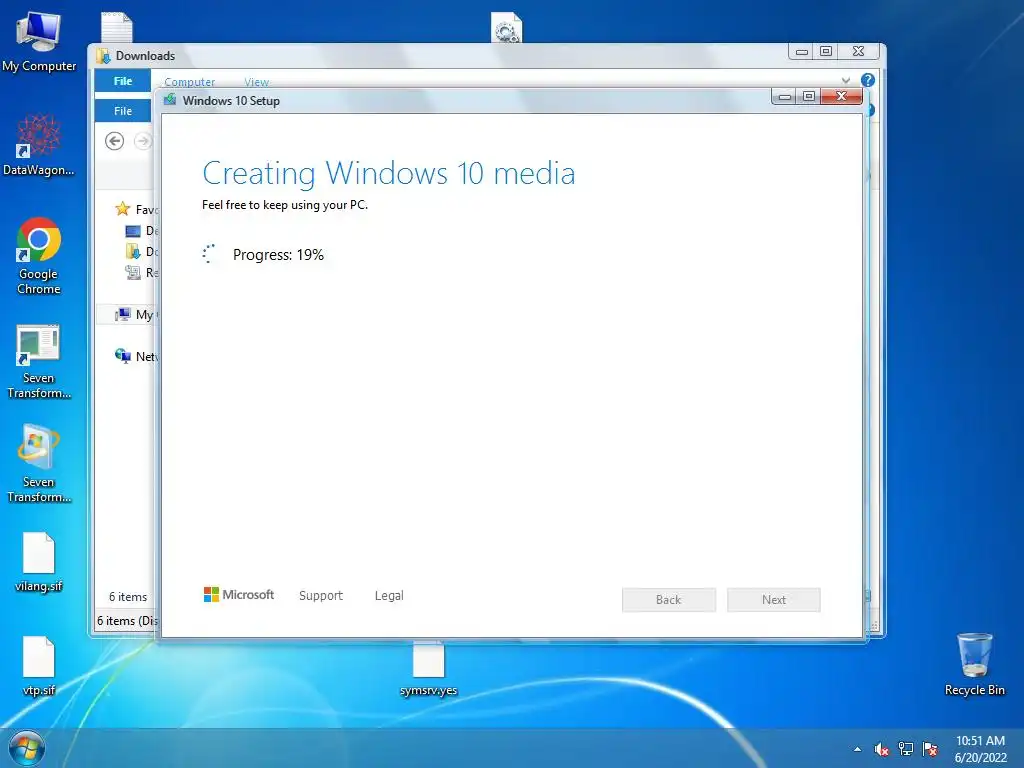Select Network in the Downloads navigation pane
The image size is (1024, 768).
click(x=136, y=356)
